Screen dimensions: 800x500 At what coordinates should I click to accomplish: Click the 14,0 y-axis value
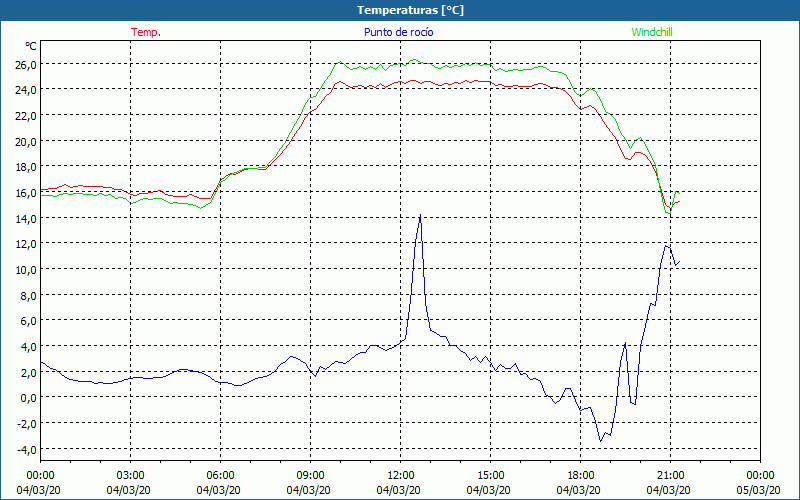[x=26, y=218]
